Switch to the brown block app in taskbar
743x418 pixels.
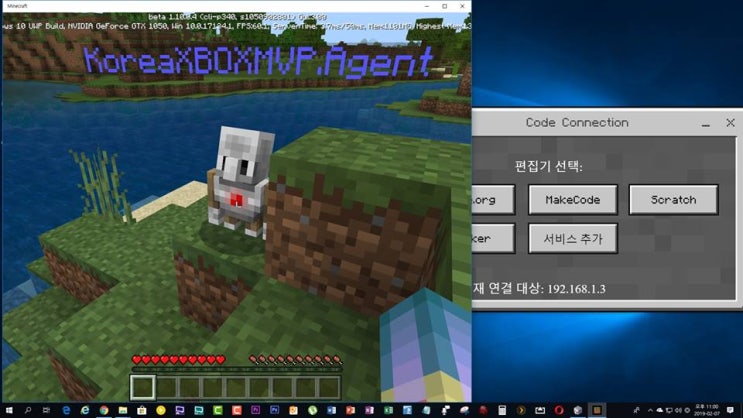pos(597,410)
